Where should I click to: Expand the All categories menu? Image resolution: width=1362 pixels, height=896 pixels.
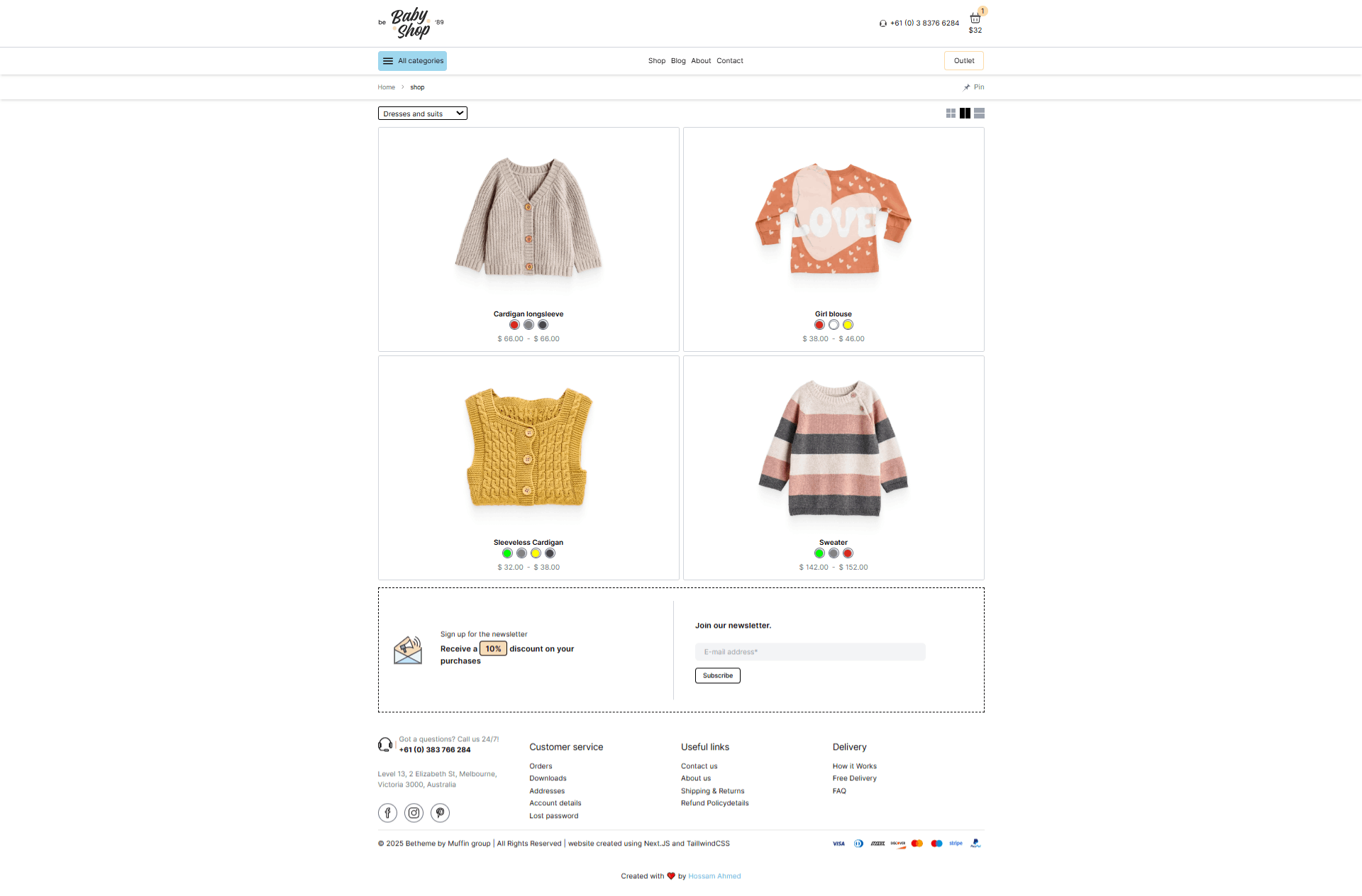point(412,61)
